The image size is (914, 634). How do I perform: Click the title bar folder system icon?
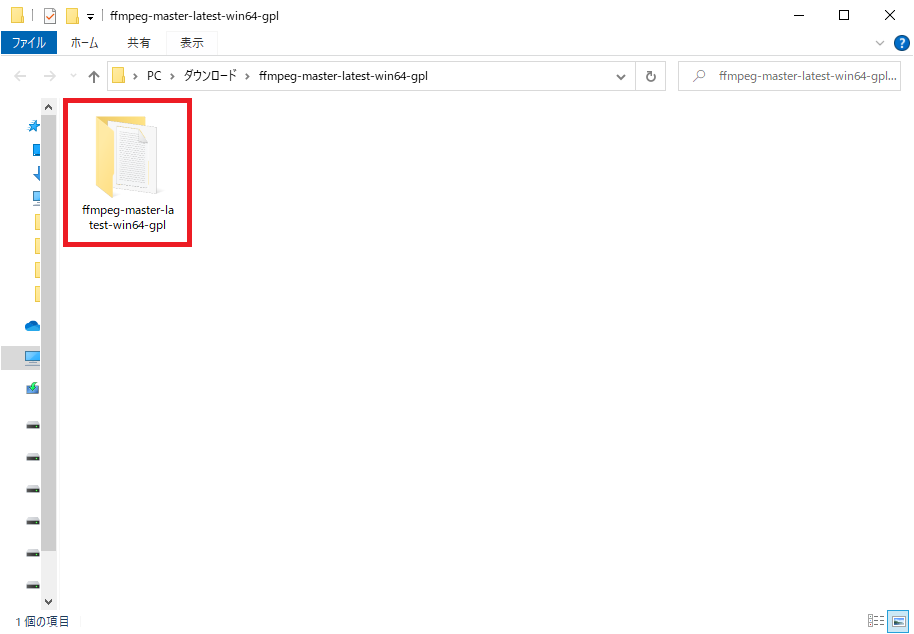[x=17, y=15]
